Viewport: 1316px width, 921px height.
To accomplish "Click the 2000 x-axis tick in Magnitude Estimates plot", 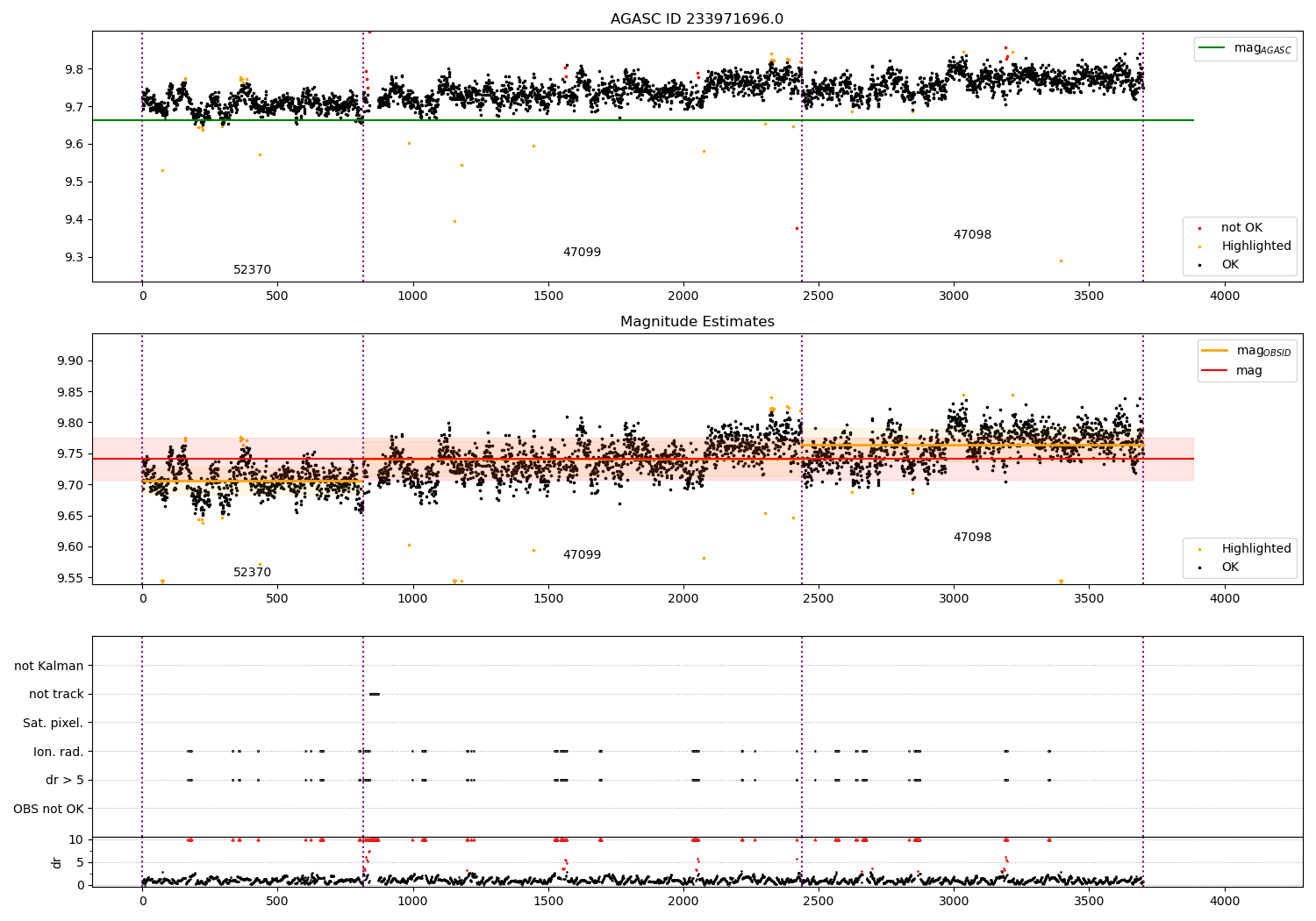I will [683, 599].
